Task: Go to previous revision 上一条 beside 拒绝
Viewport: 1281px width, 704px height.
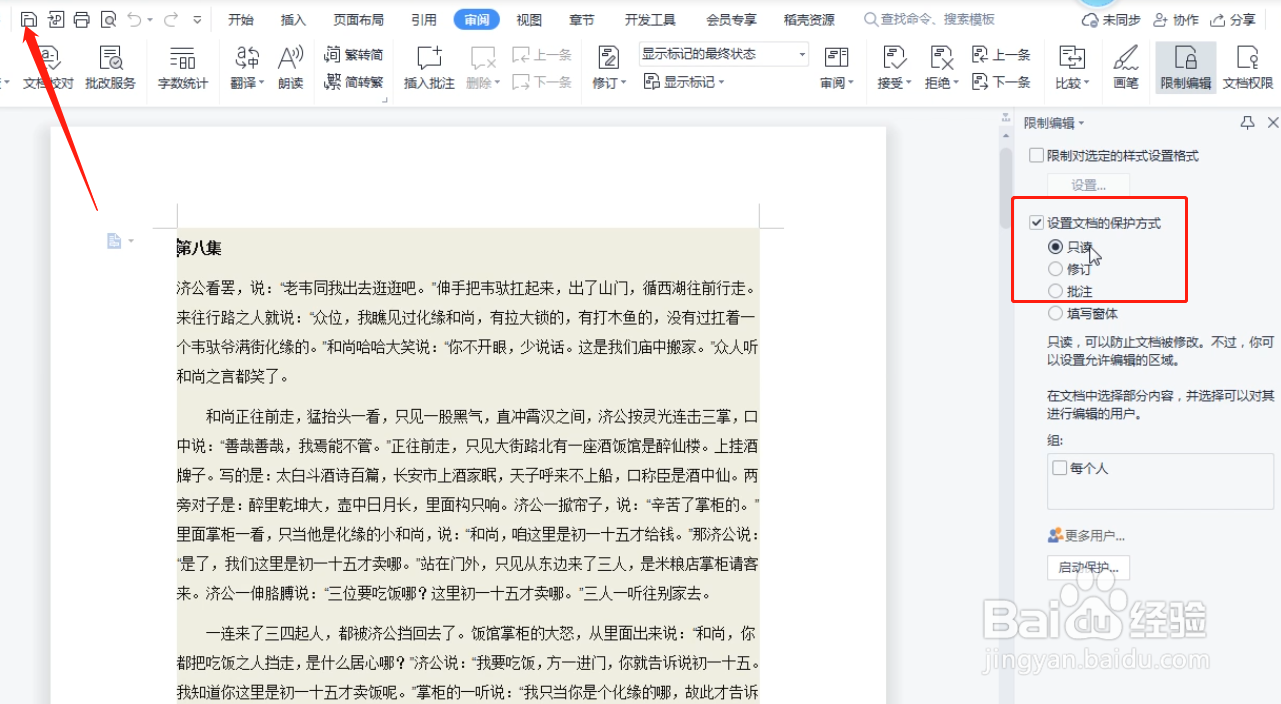Action: [1001, 55]
